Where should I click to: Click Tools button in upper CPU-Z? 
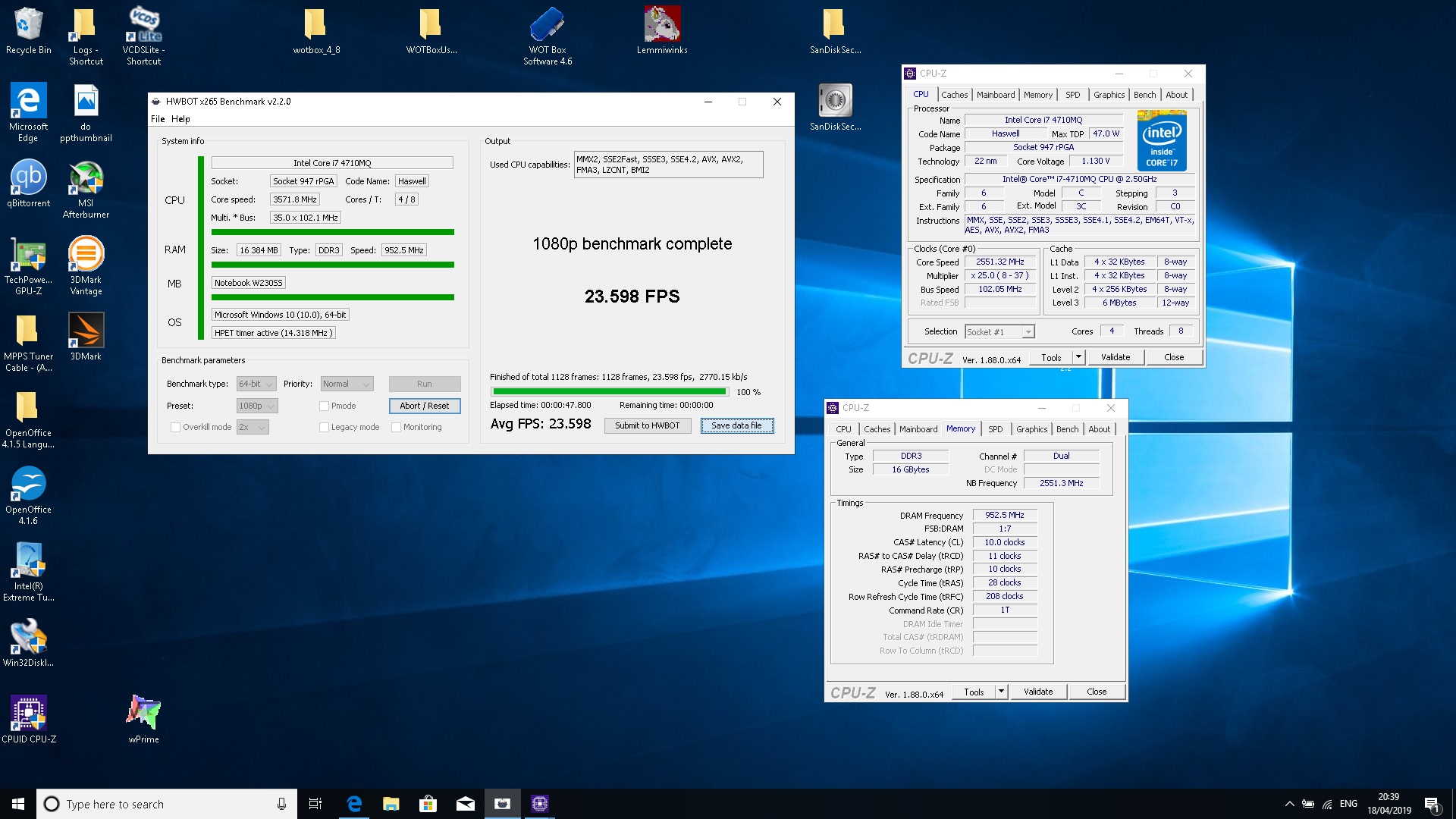coord(1051,357)
